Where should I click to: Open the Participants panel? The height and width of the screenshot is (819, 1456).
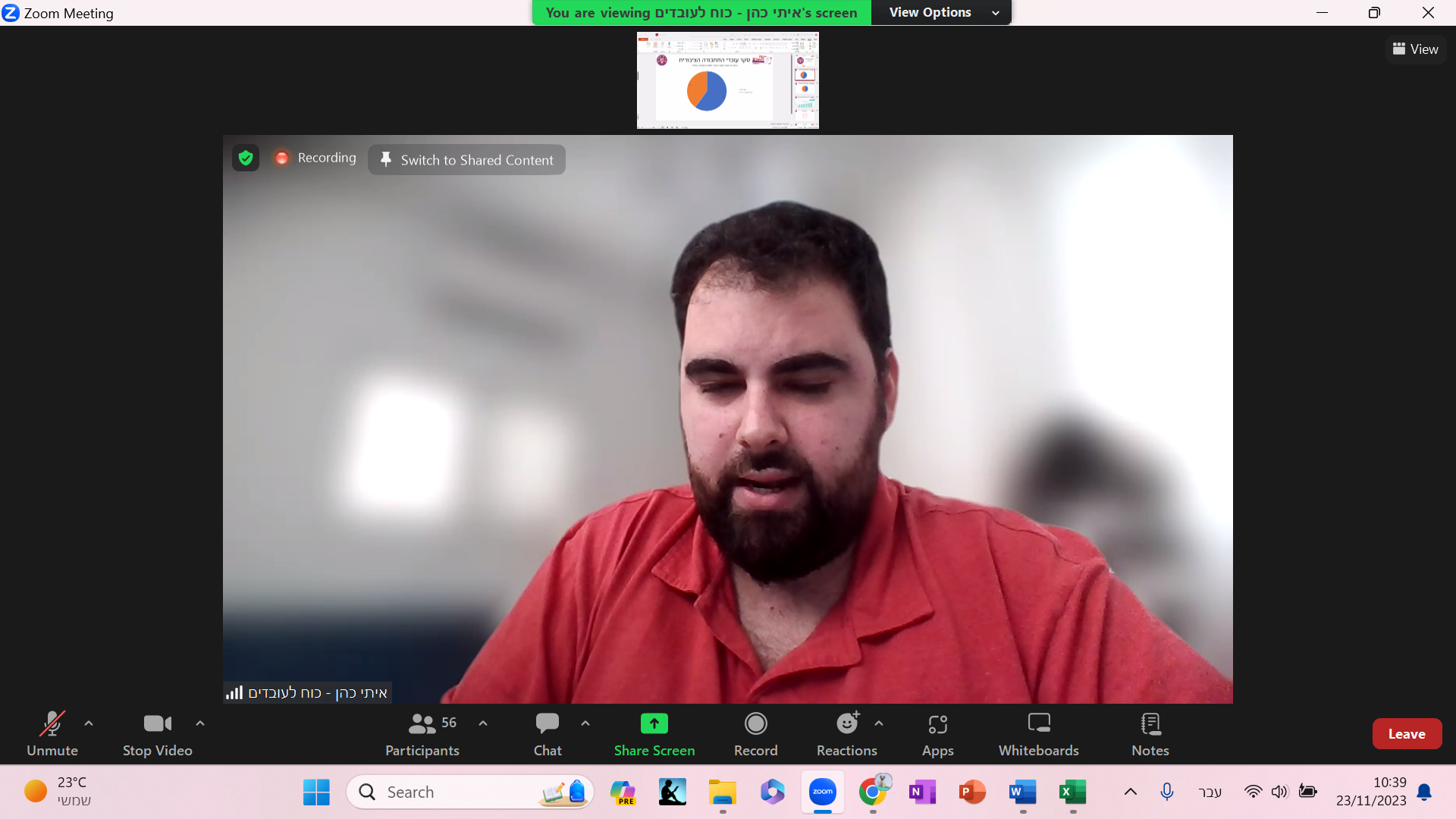point(422,733)
